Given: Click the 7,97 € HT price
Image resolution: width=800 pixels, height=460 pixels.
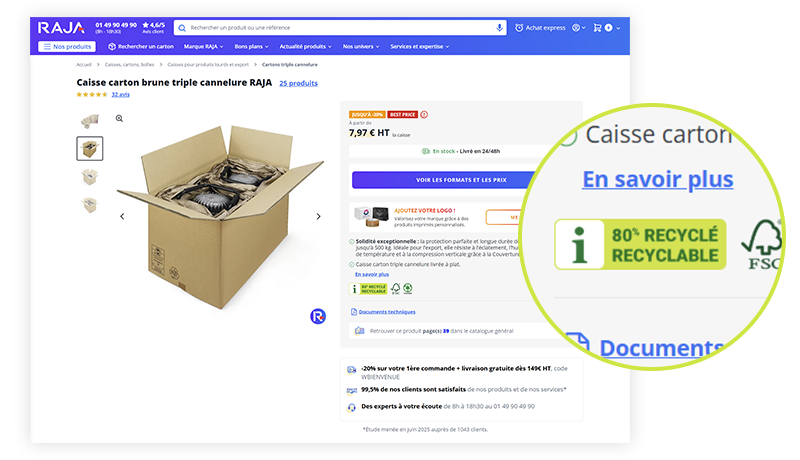Looking at the screenshot, I should [369, 133].
